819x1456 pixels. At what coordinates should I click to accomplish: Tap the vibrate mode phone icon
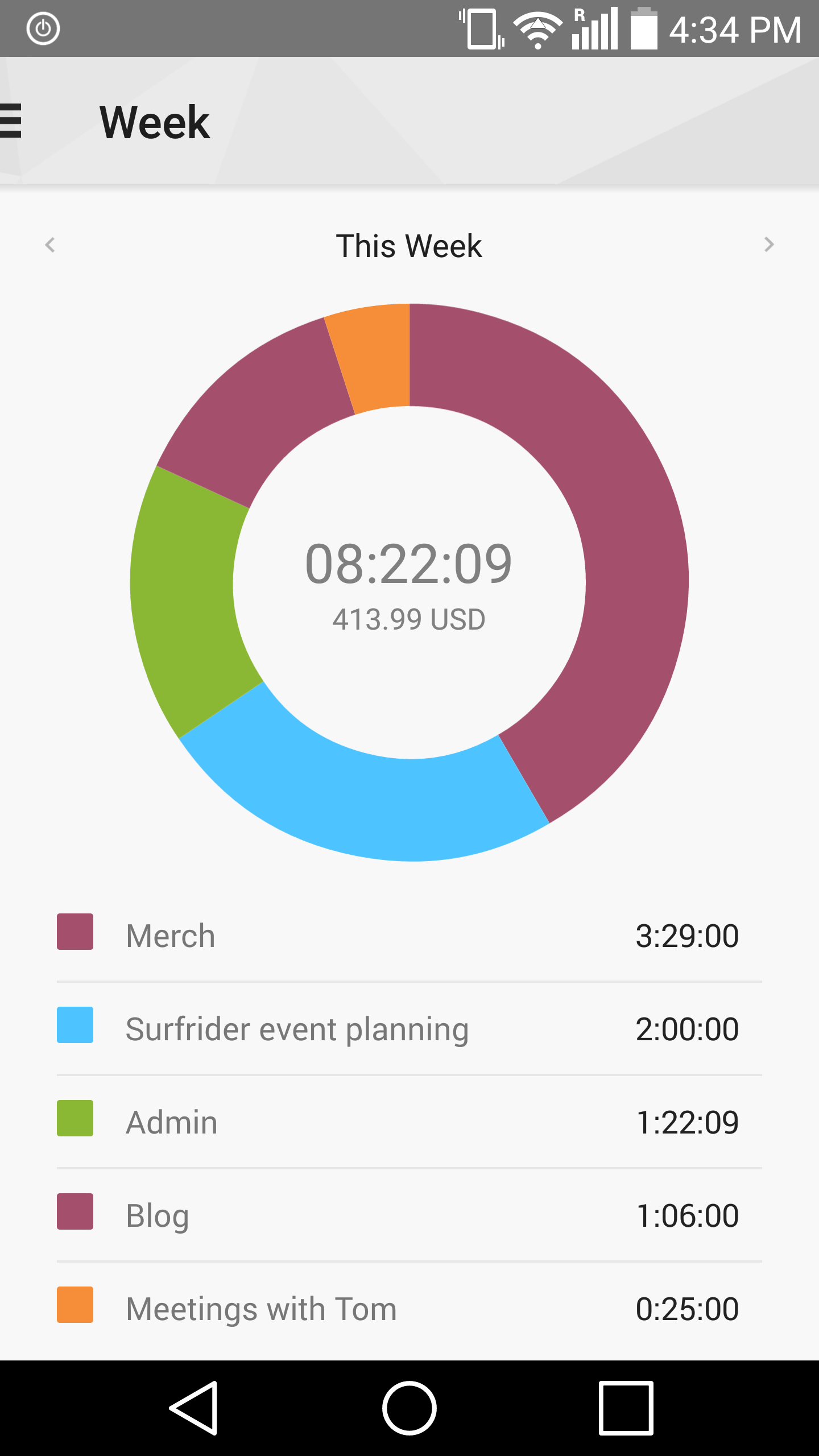482,30
